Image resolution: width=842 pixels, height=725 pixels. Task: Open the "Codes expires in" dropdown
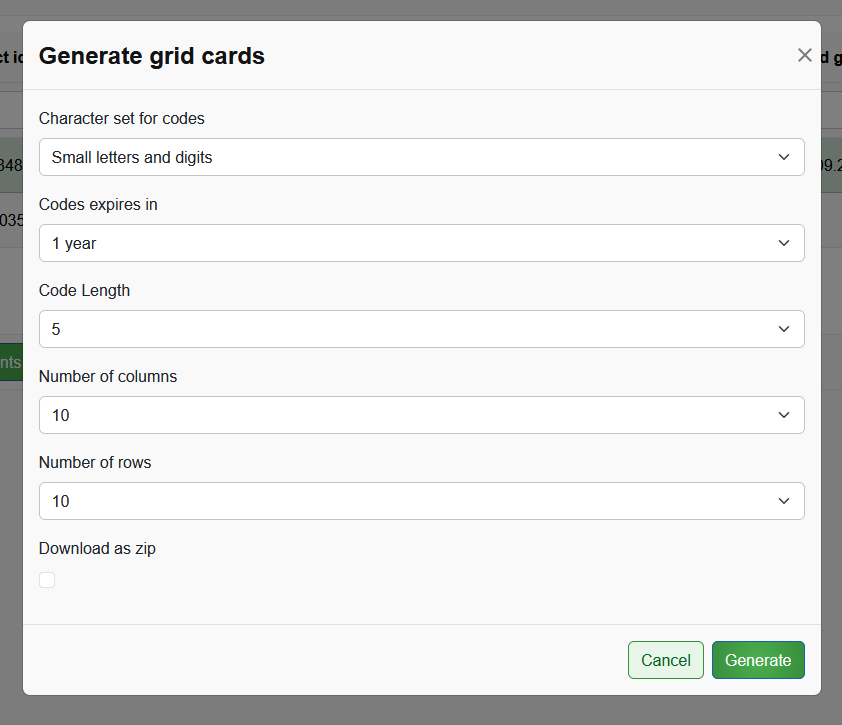coord(421,243)
